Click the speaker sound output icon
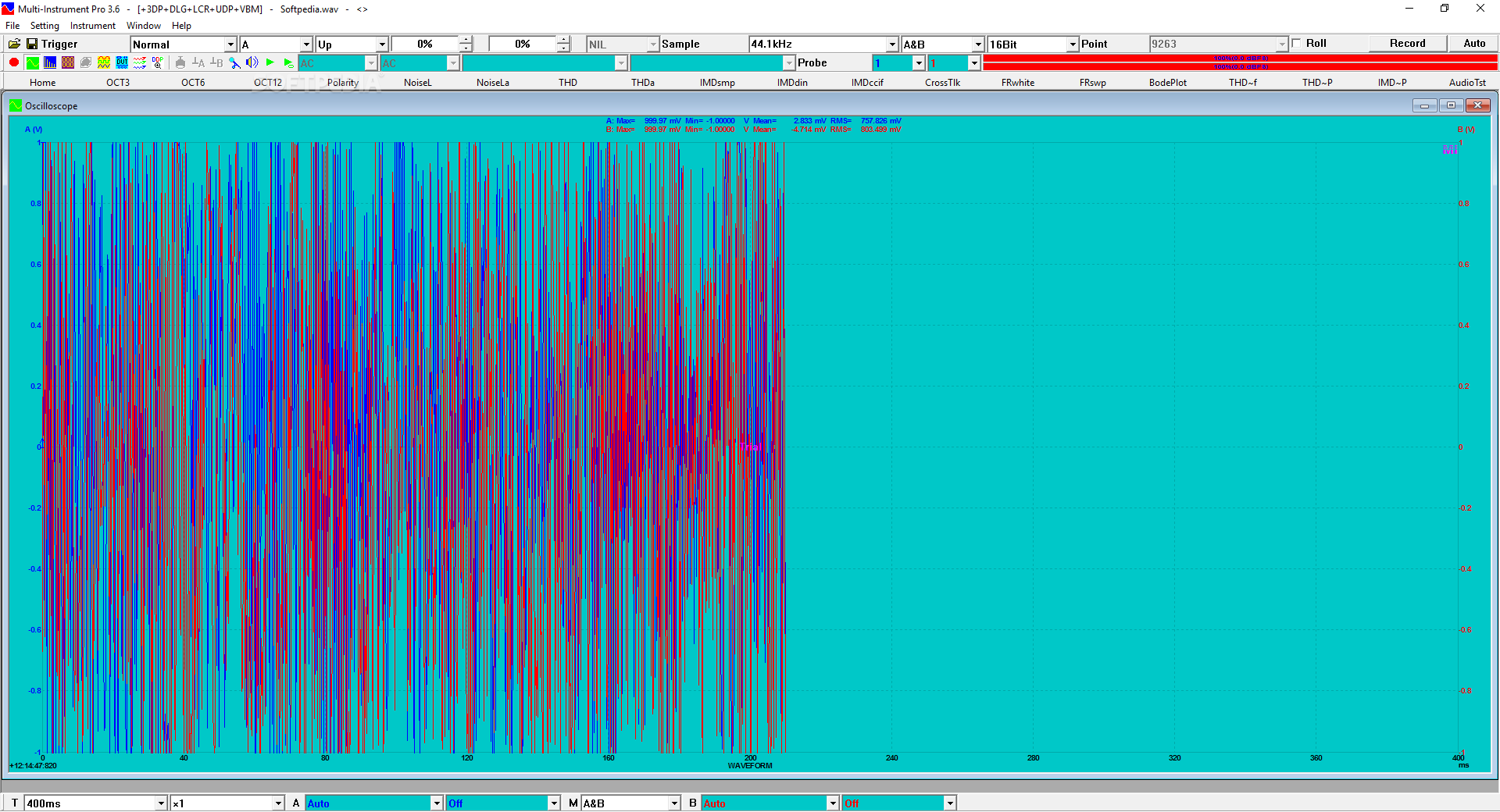The image size is (1500, 812). tap(252, 62)
